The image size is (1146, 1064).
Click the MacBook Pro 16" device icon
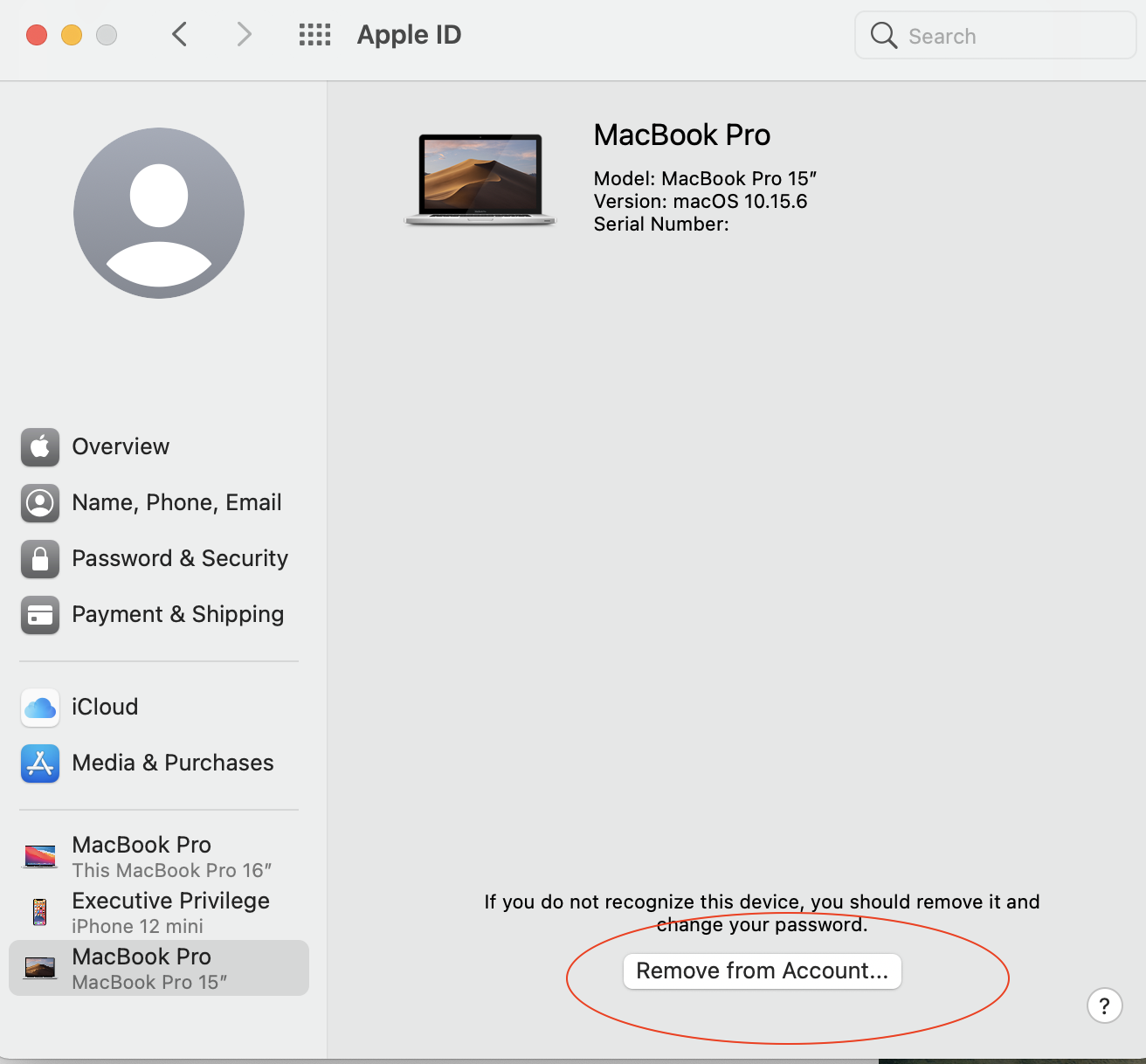point(40,857)
